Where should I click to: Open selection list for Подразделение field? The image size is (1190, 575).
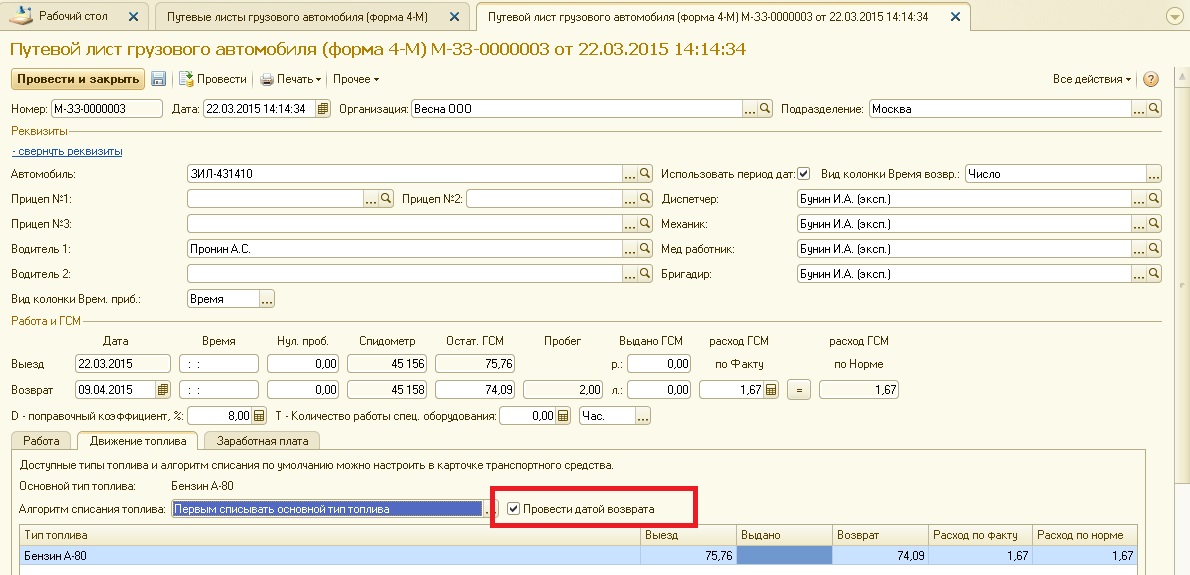(x=1139, y=108)
